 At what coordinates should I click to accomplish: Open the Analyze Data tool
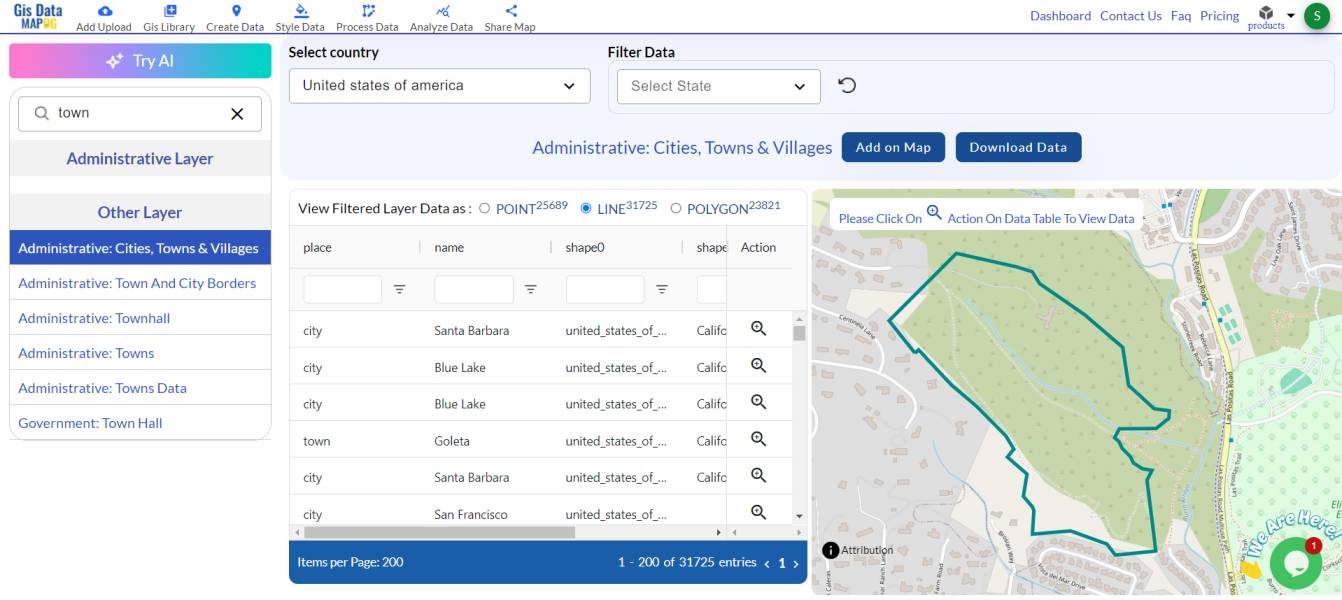click(x=440, y=18)
